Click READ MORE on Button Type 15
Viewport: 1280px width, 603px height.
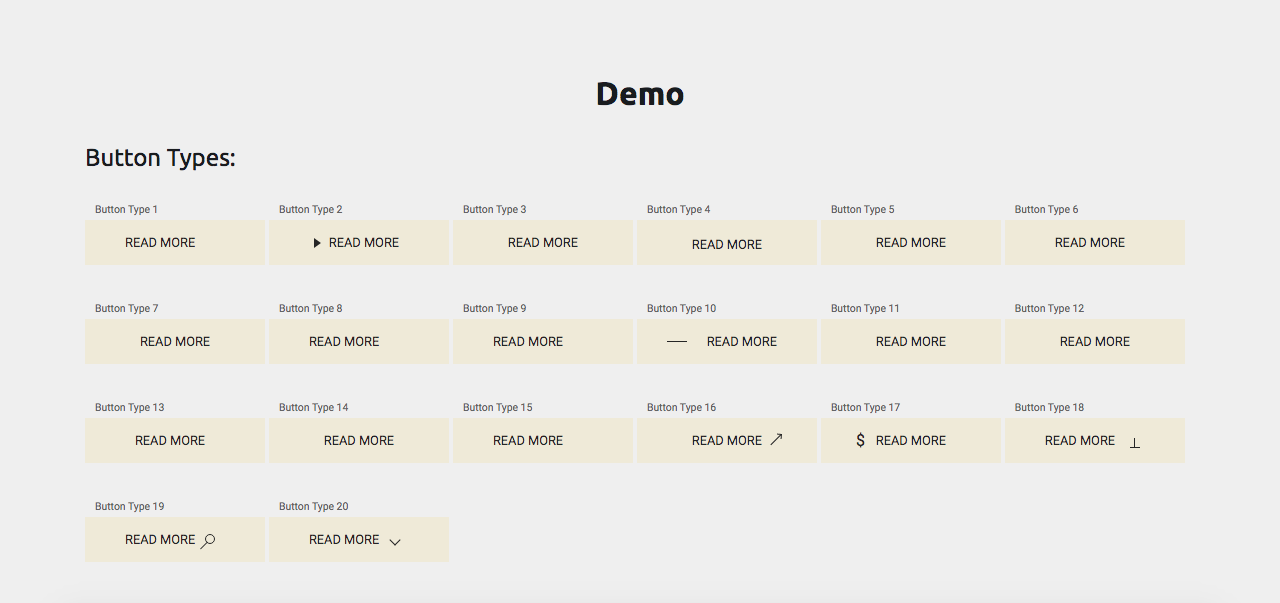coord(528,440)
